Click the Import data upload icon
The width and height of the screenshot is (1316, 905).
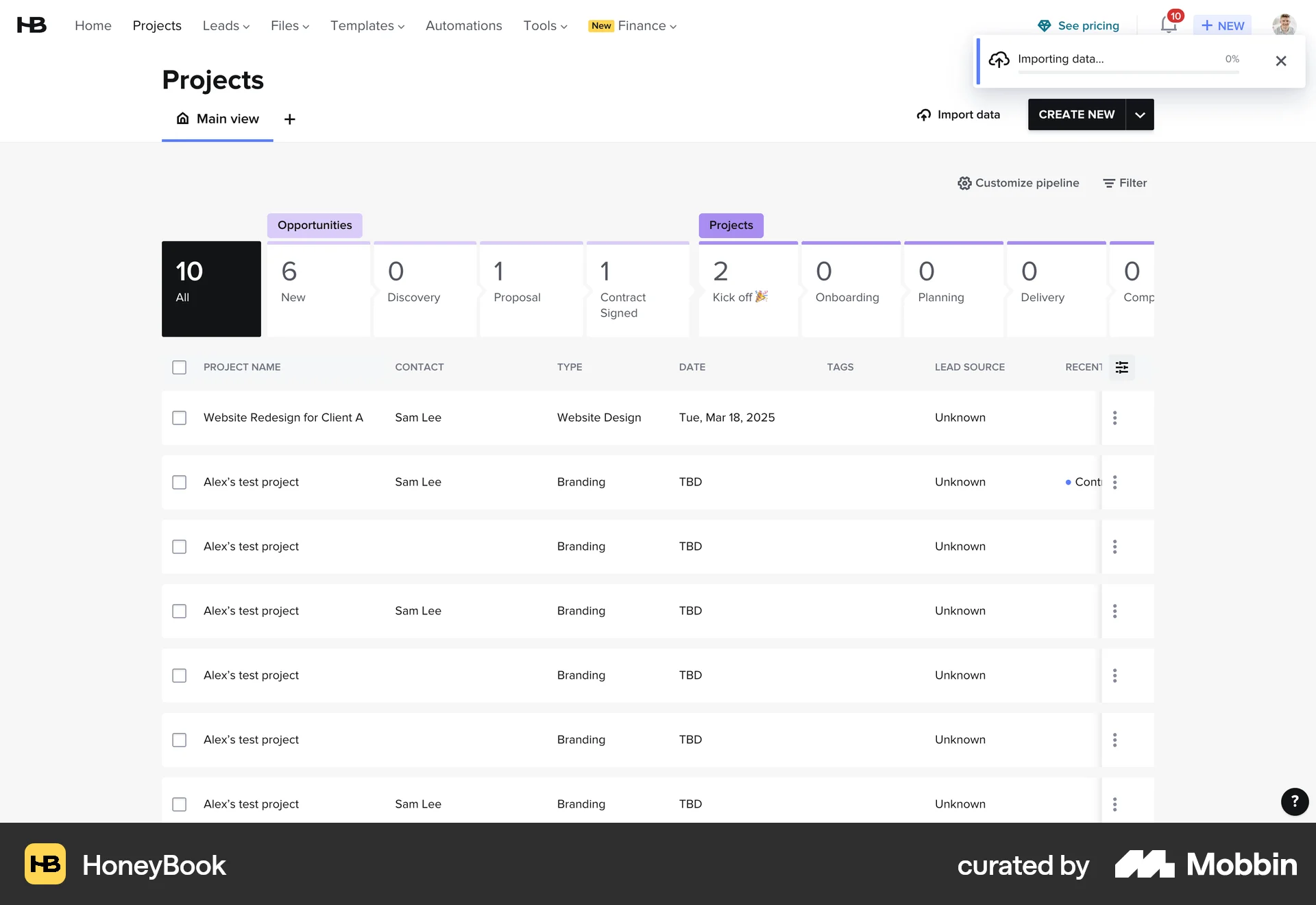pos(923,114)
